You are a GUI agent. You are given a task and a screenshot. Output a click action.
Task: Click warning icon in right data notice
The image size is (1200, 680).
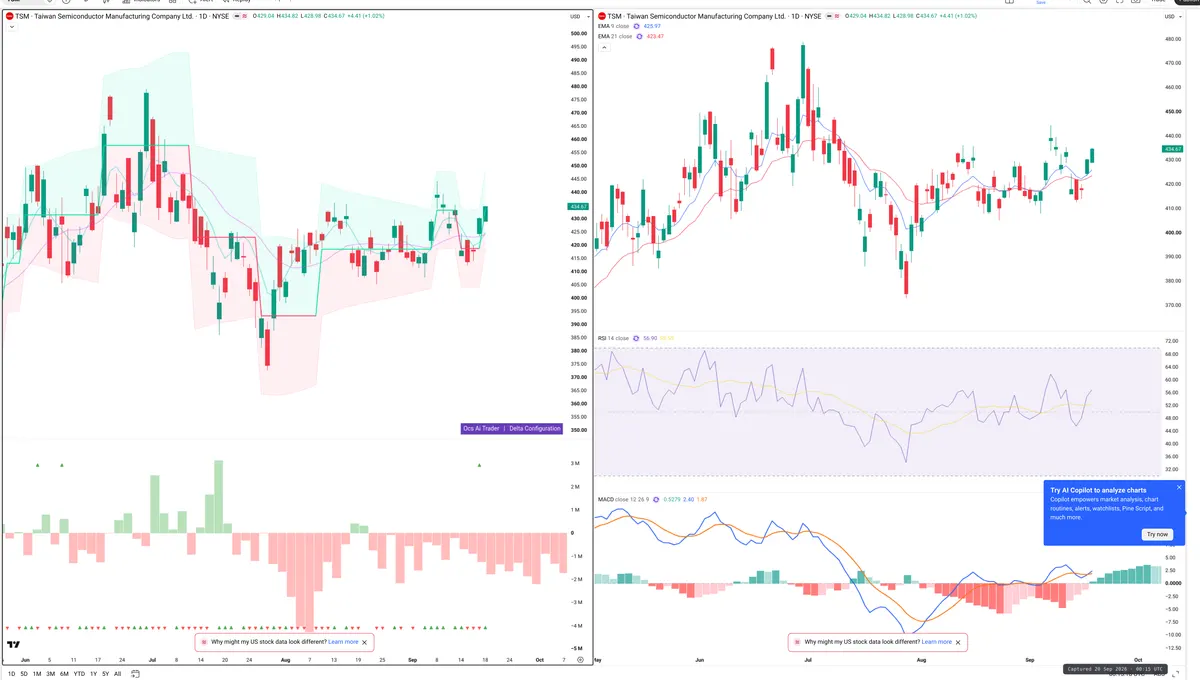point(797,642)
